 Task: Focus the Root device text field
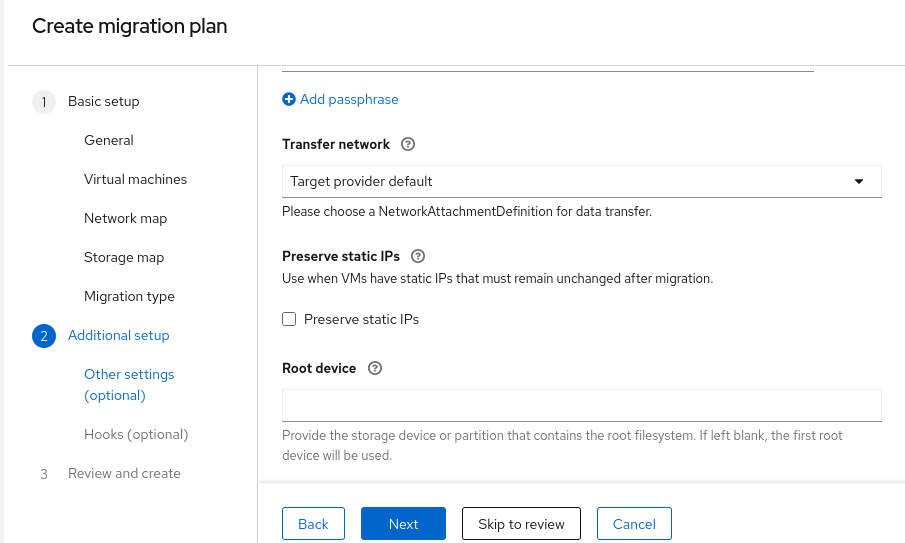[x=581, y=405]
